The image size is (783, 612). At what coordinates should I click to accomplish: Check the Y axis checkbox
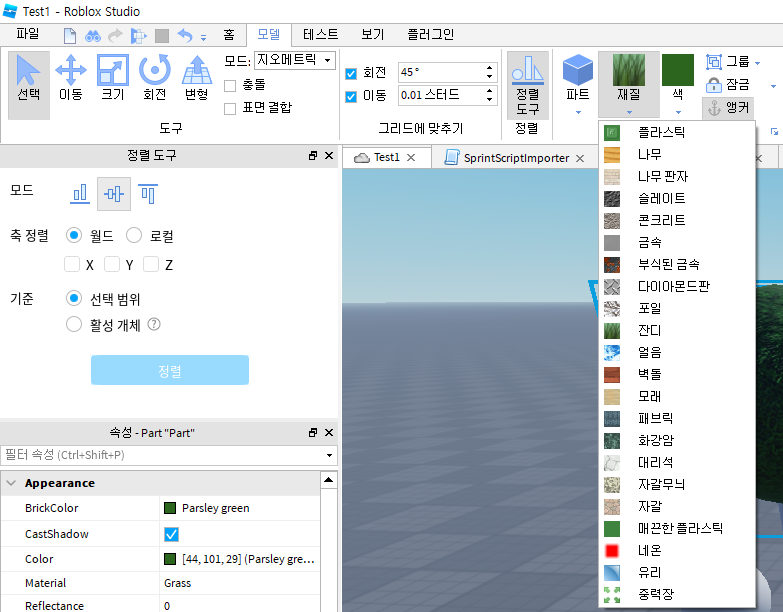(x=112, y=264)
